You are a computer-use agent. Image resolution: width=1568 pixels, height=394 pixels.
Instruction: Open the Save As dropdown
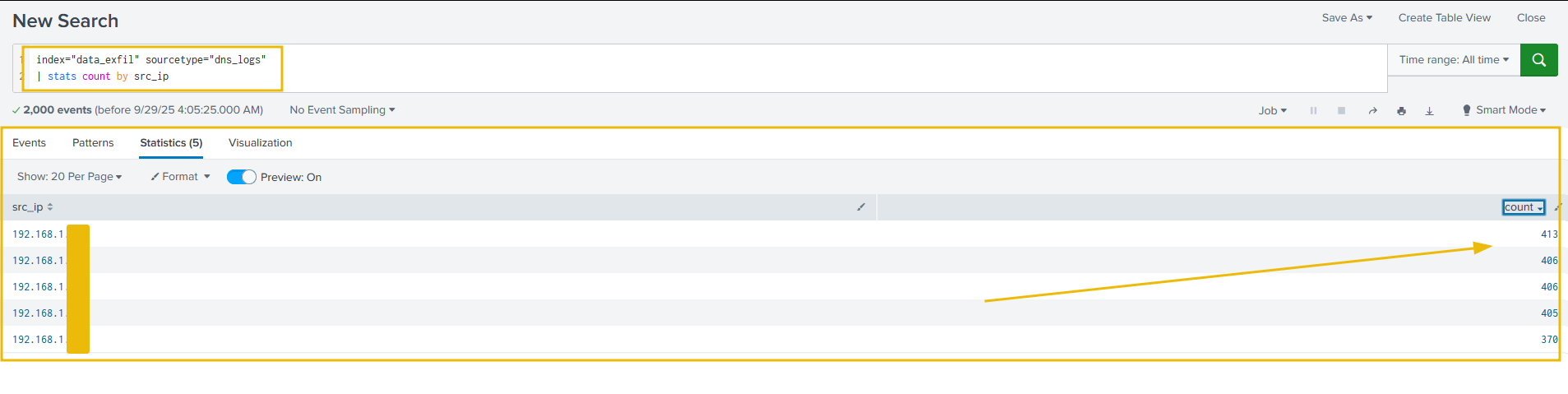point(1346,17)
